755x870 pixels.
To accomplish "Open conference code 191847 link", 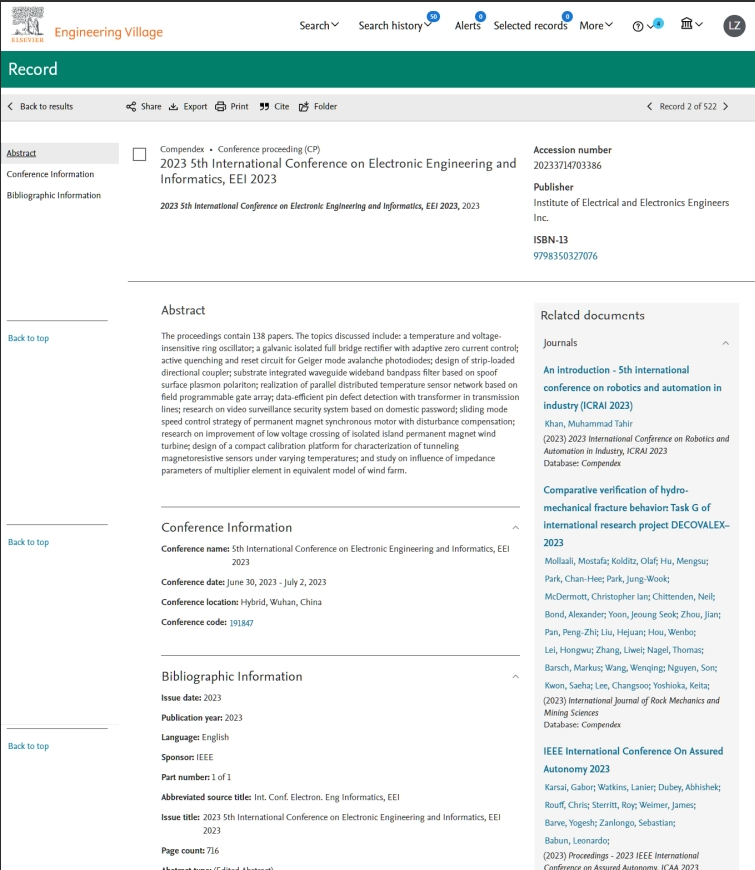I will [x=241, y=623].
